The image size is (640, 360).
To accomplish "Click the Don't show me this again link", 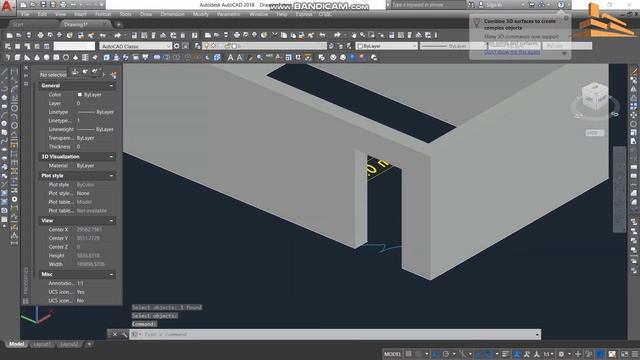I will pos(512,53).
